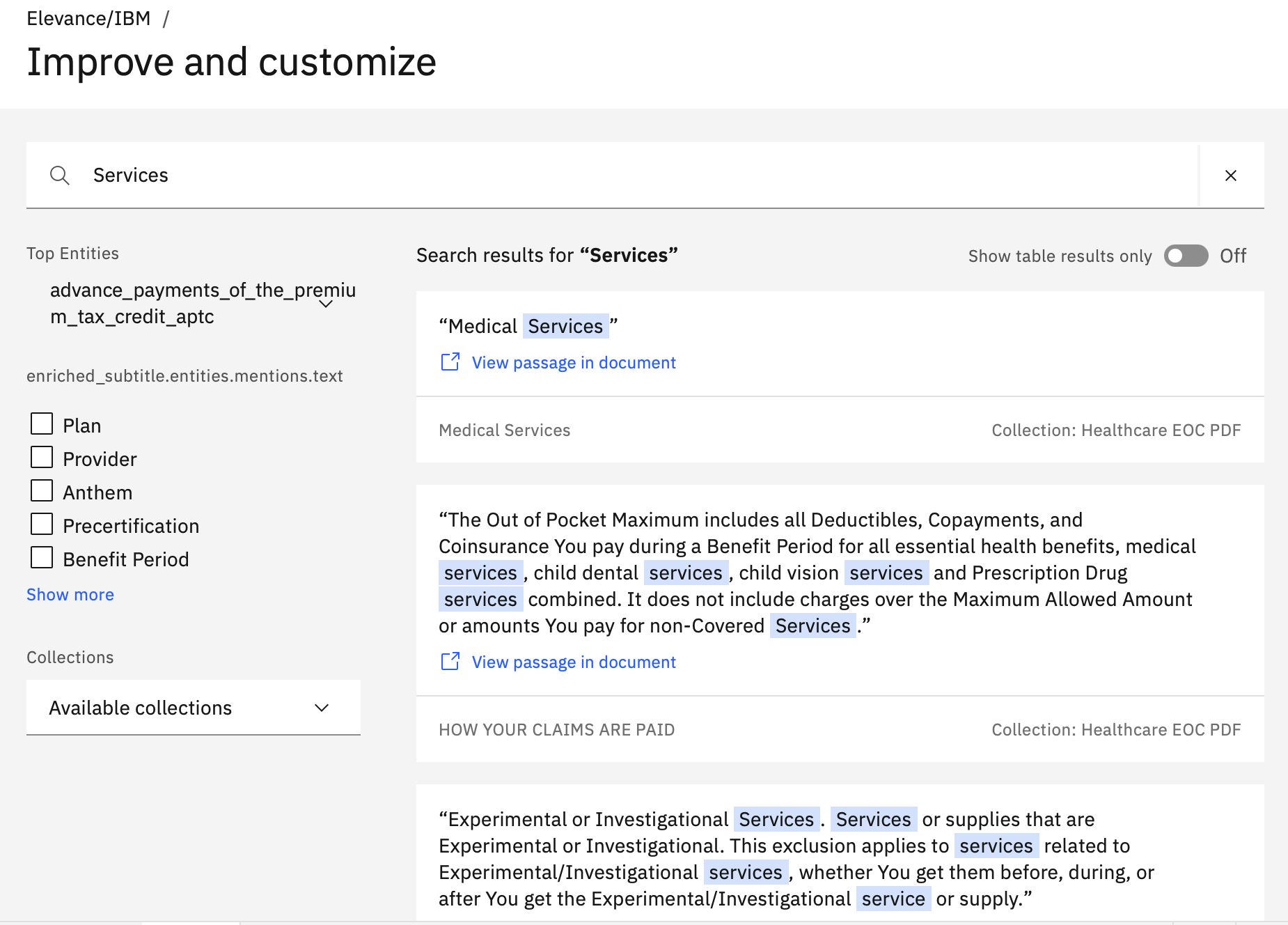Click into the Services search field
This screenshot has height=925, width=1288.
click(627, 176)
